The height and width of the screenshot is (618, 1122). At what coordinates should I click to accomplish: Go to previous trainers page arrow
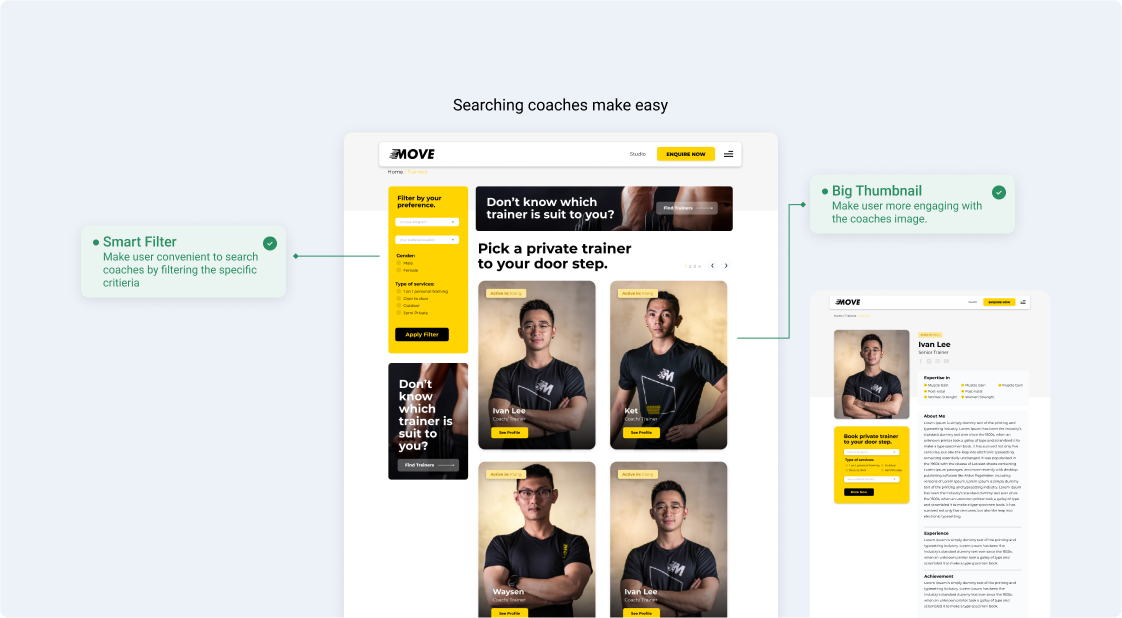coord(712,265)
